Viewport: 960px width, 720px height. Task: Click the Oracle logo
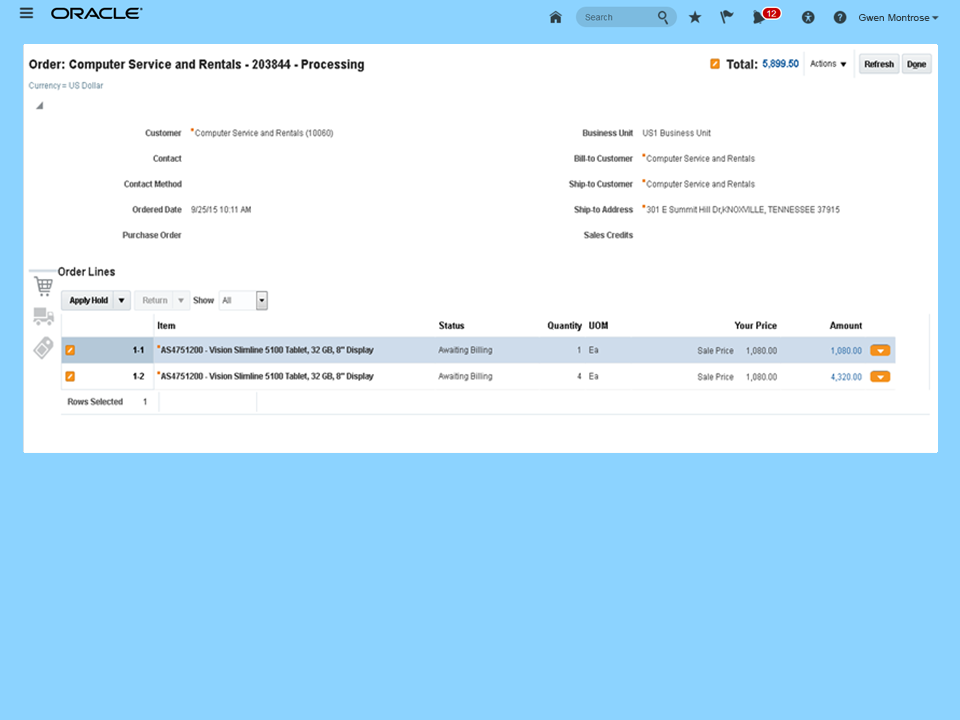point(96,13)
